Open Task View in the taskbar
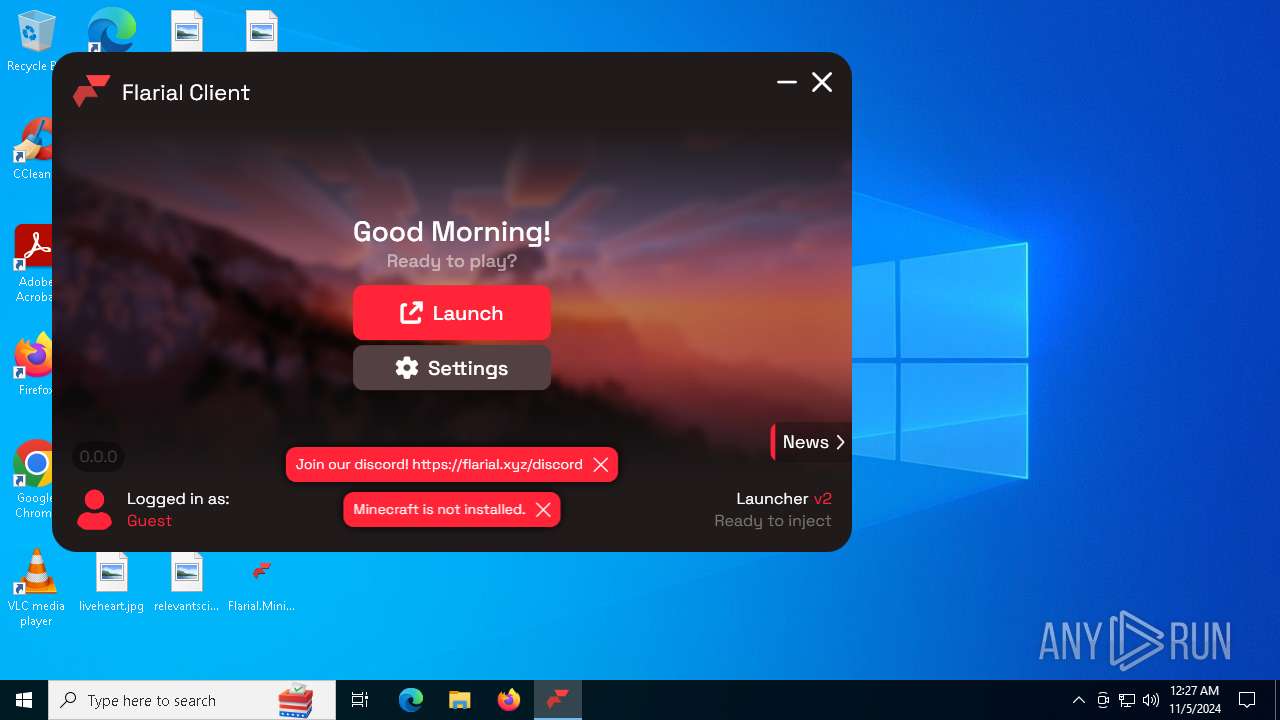The image size is (1280, 720). coord(360,700)
